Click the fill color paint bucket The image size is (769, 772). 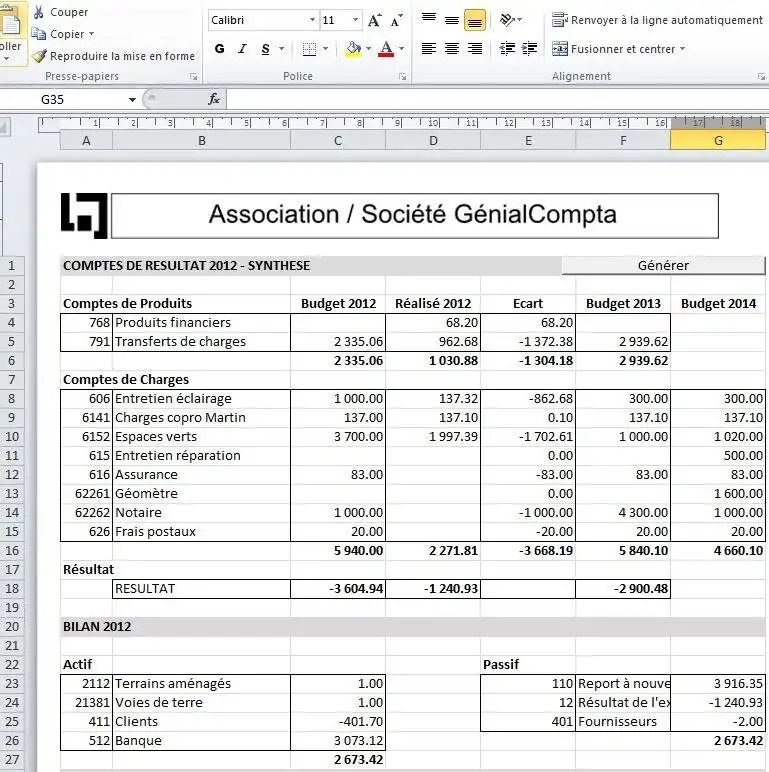[353, 49]
